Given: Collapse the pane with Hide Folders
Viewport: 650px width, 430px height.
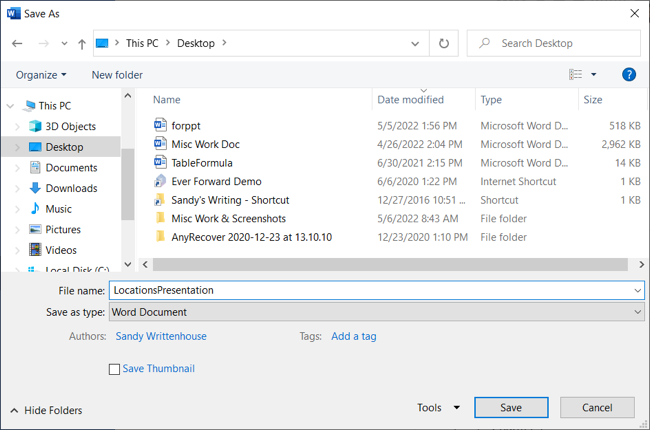Looking at the screenshot, I should click(x=46, y=410).
